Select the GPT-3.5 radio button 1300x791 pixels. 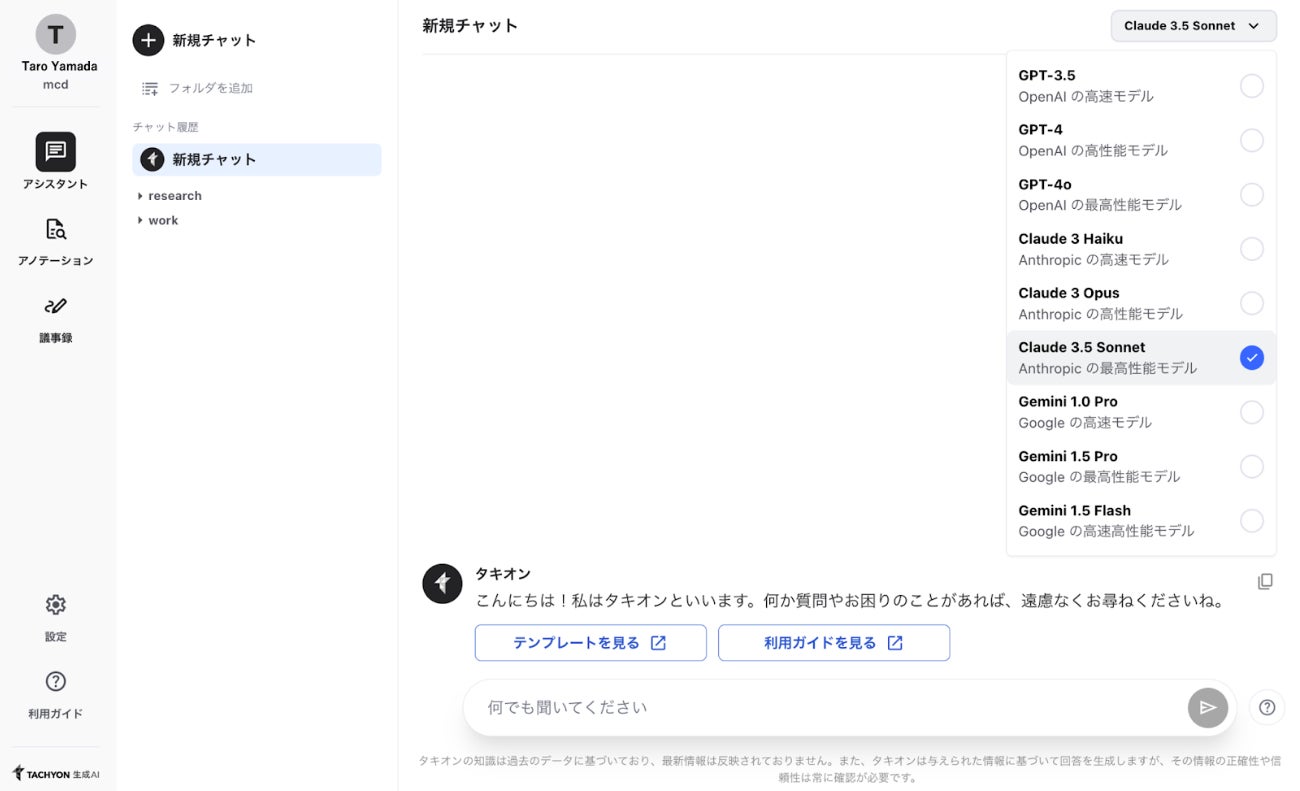pos(1252,86)
